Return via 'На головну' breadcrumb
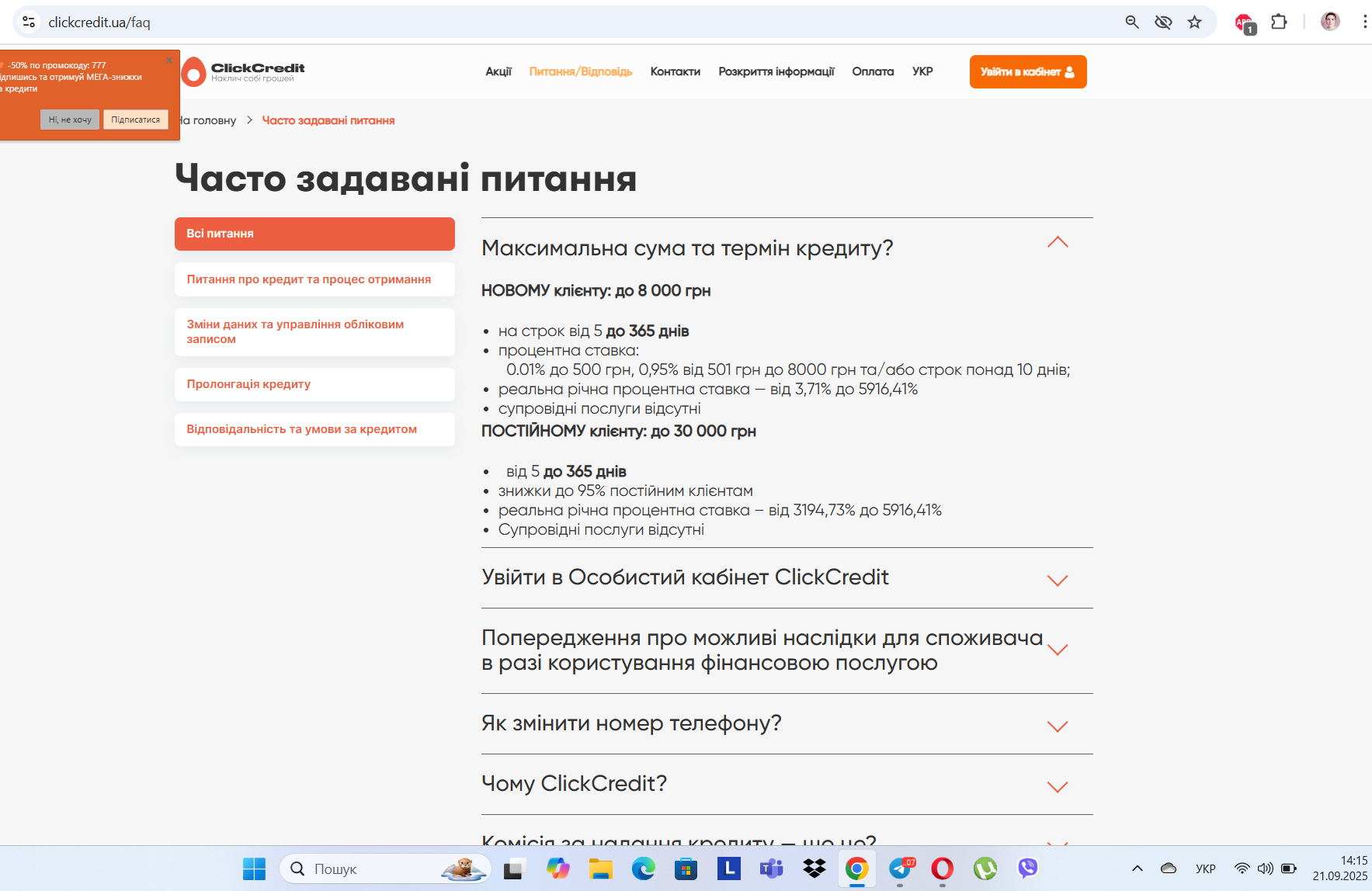 (208, 120)
